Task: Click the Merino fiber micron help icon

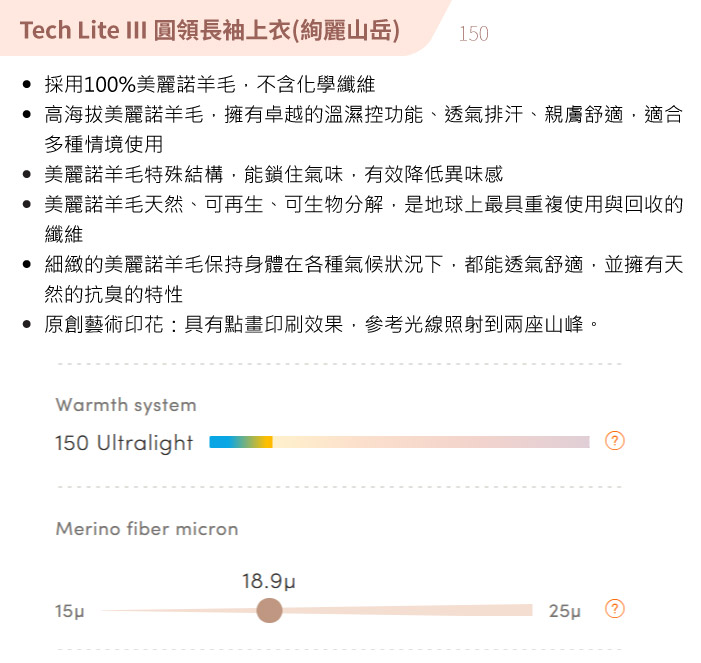Action: point(614,609)
